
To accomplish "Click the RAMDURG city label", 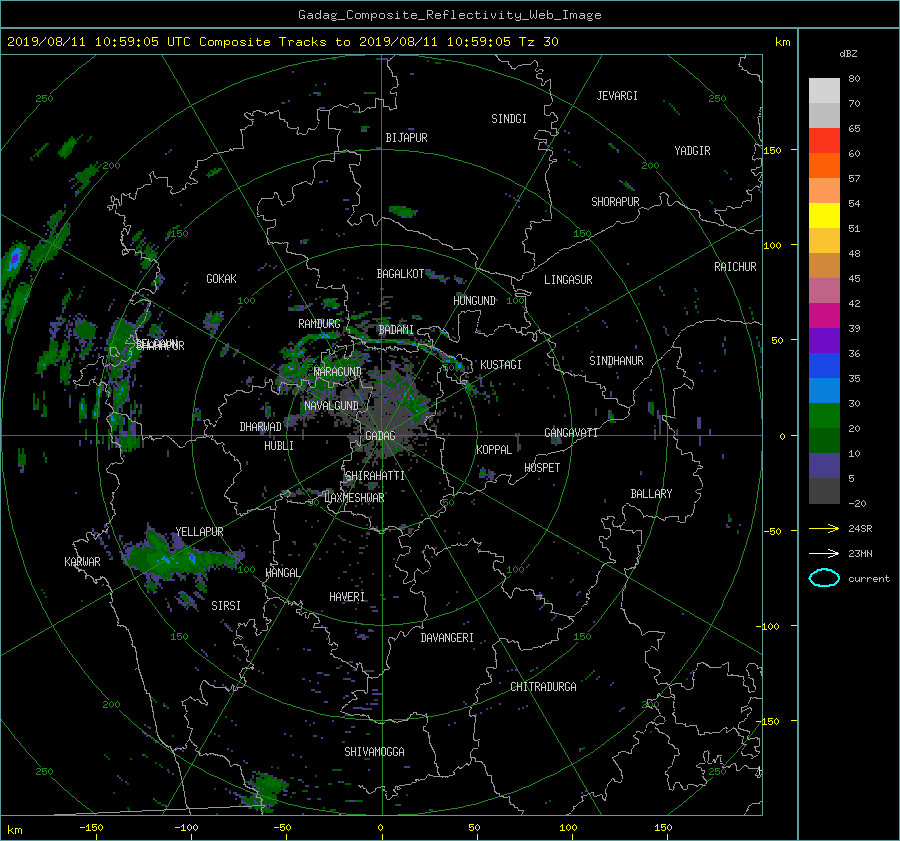I will coord(319,324).
